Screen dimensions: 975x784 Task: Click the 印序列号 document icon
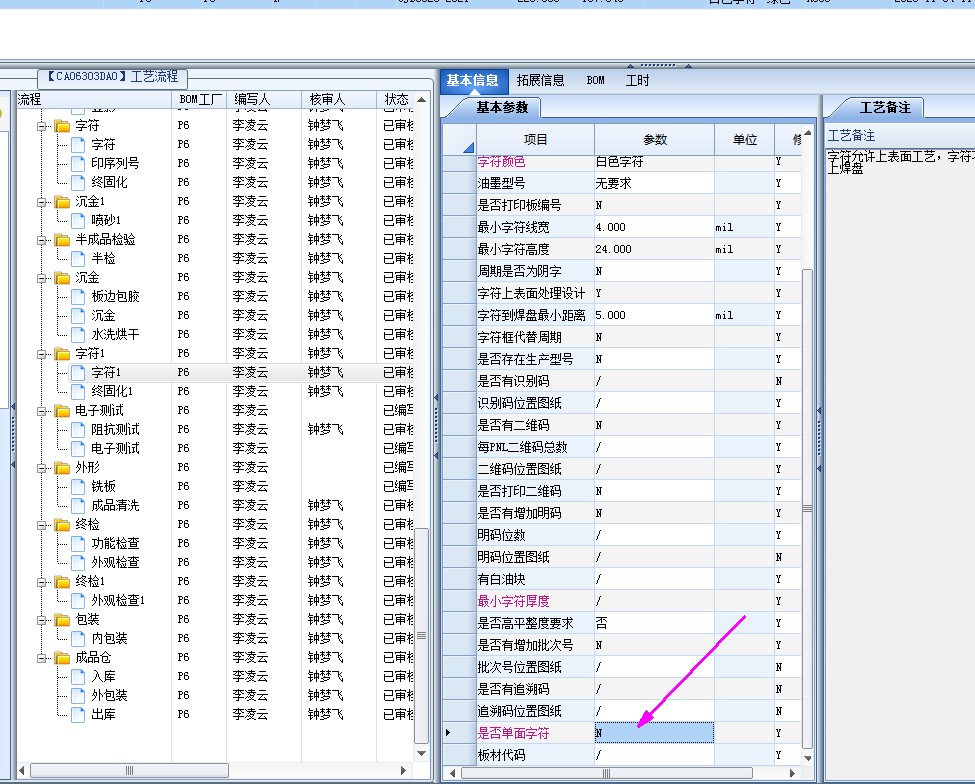pyautogui.click(x=78, y=164)
